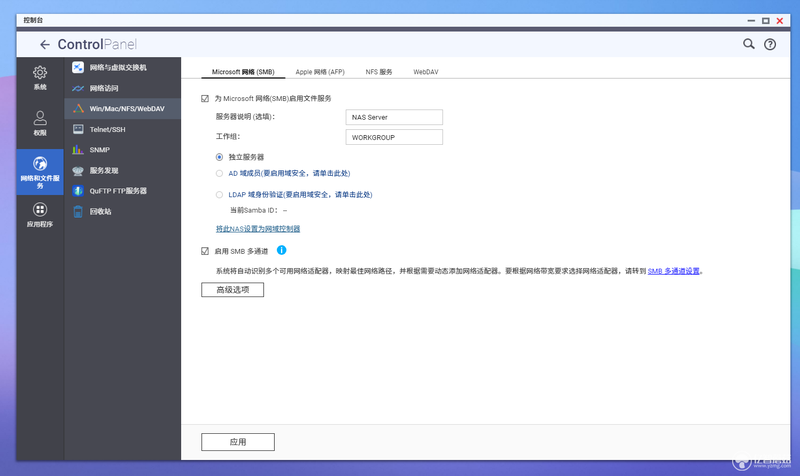Image resolution: width=800 pixels, height=476 pixels.
Task: Open SMB 多通道设置 link
Action: coord(673,271)
